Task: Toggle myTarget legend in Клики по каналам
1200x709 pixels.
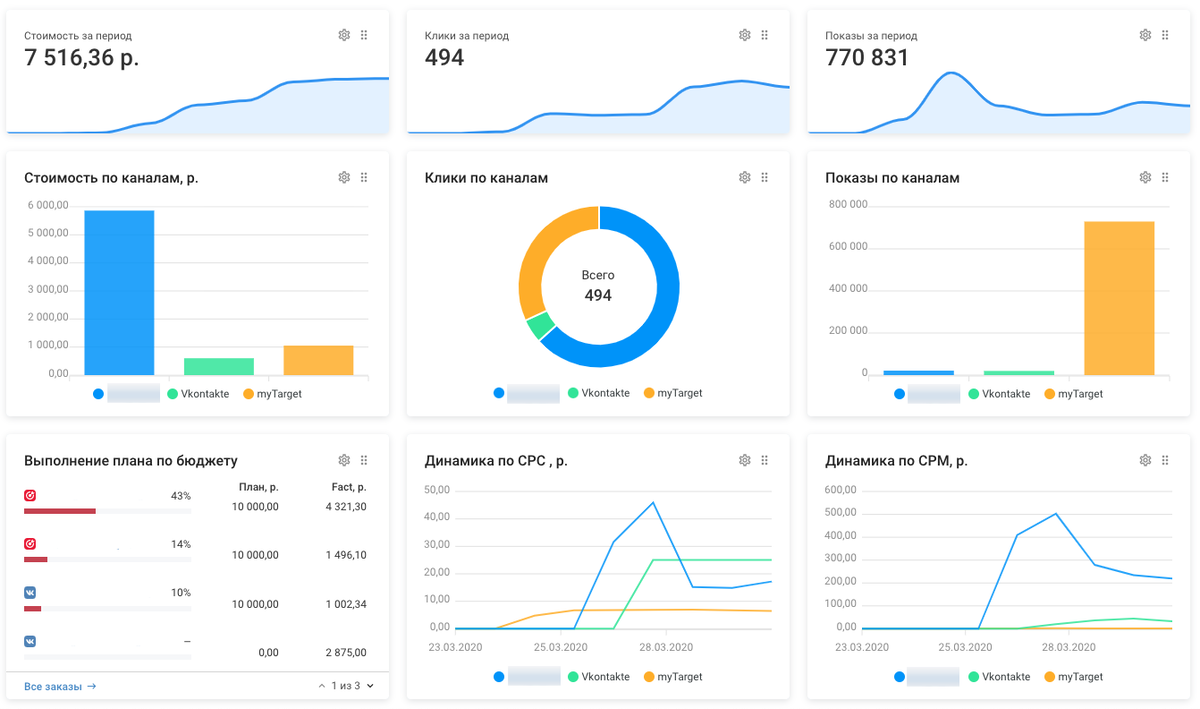Action: coord(673,393)
